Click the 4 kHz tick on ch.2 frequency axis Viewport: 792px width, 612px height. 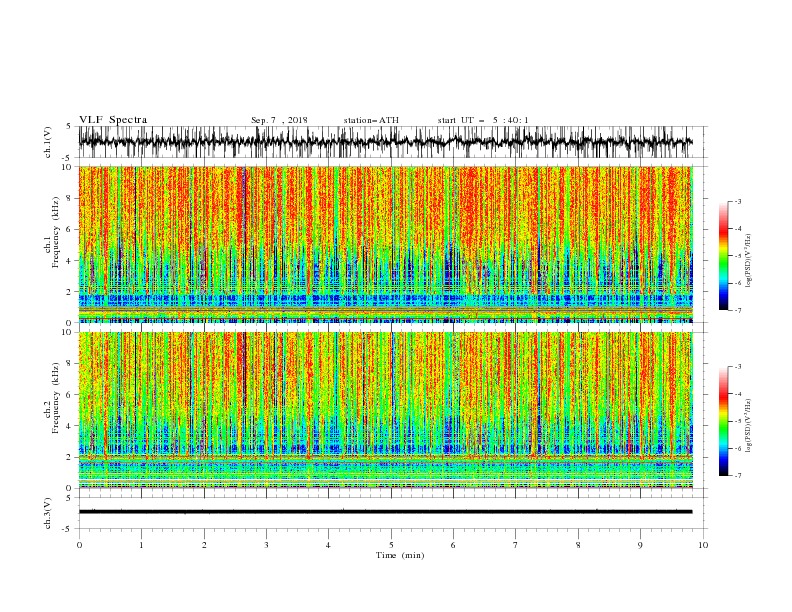(x=69, y=426)
